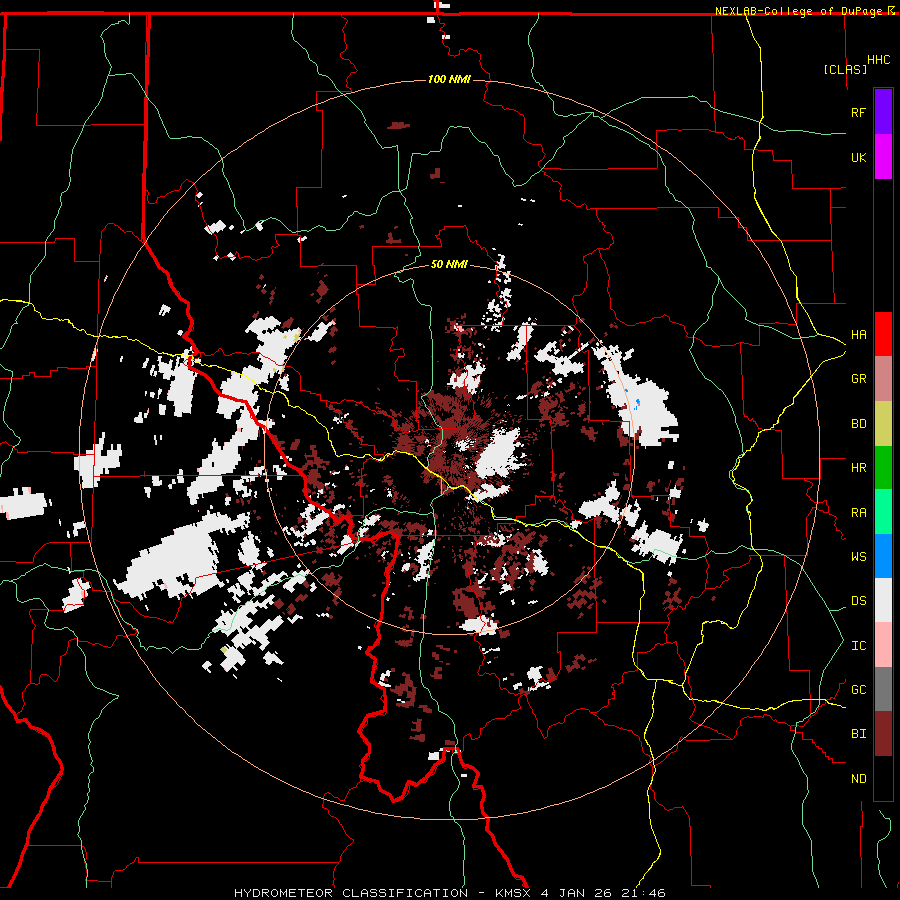The image size is (900, 900).
Task: Select the BD yellow legend swatch
Action: click(x=883, y=423)
